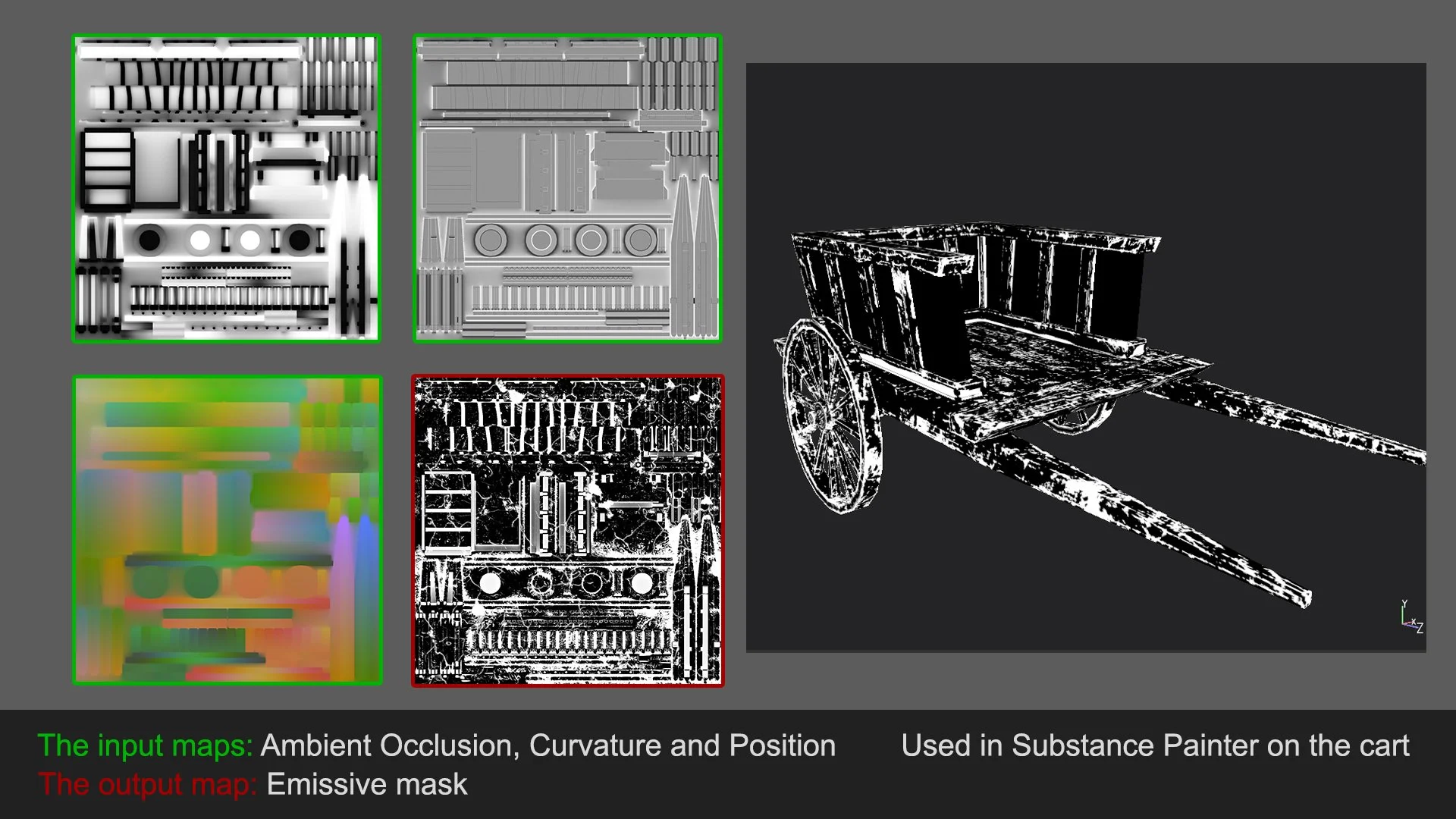Click the green 'The input maps:' label
The width and height of the screenshot is (1456, 819).
click(x=144, y=746)
